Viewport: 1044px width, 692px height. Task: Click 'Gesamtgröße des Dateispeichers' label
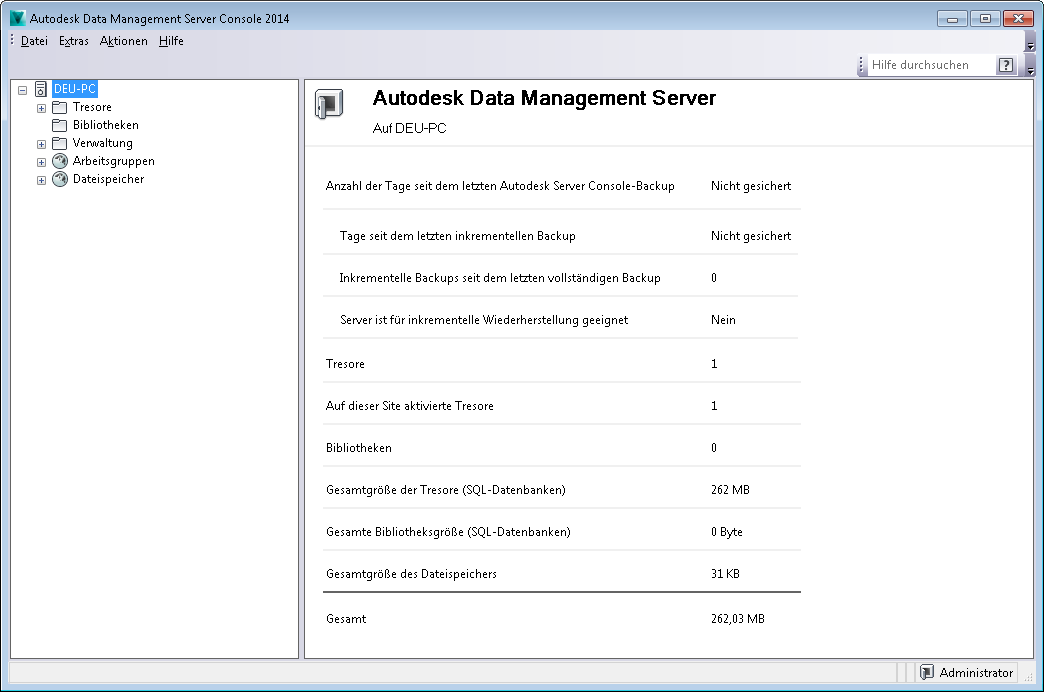[x=411, y=573]
